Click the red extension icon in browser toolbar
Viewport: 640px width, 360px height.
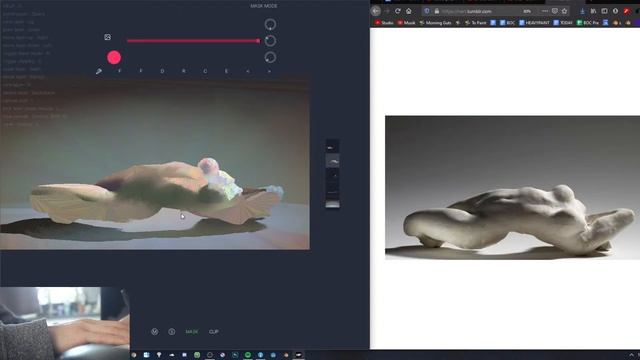tap(627, 11)
